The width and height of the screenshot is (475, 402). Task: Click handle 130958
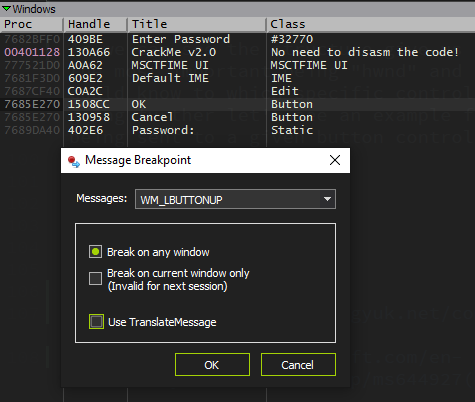click(89, 117)
